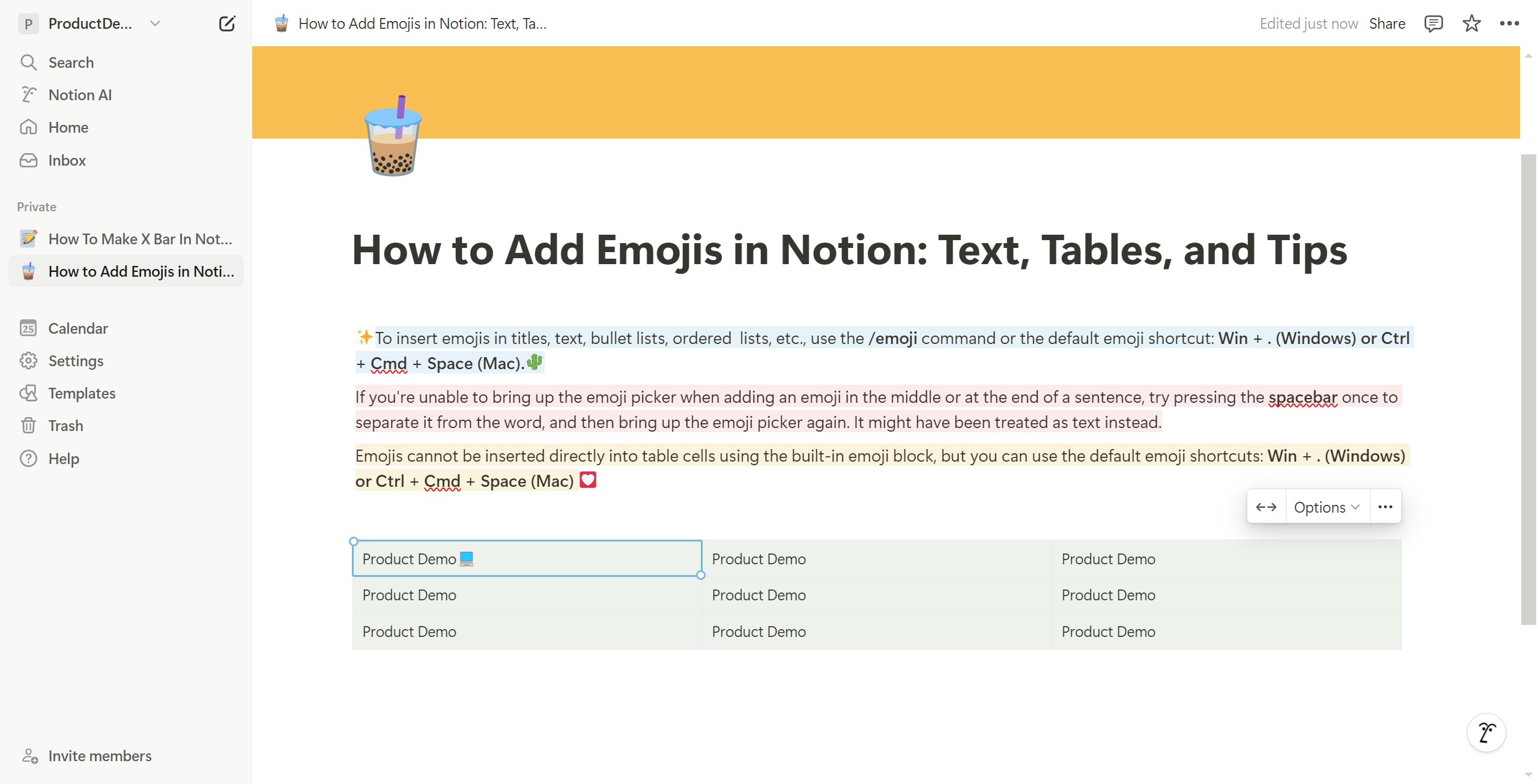The image size is (1538, 784).
Task: Expand the workspace switcher chevron
Action: [155, 23]
